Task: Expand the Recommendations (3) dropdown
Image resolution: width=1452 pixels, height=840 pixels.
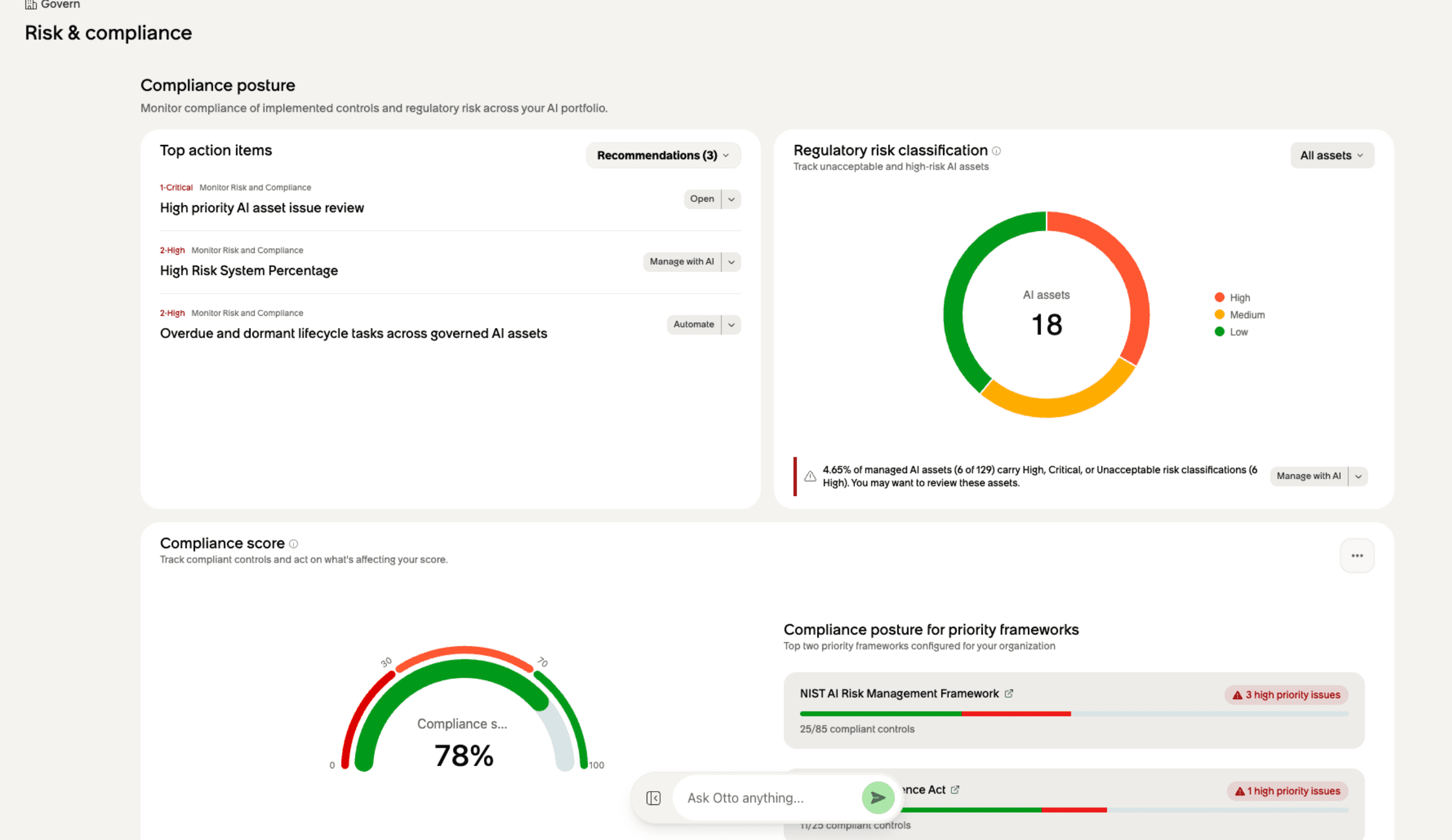Action: point(663,156)
